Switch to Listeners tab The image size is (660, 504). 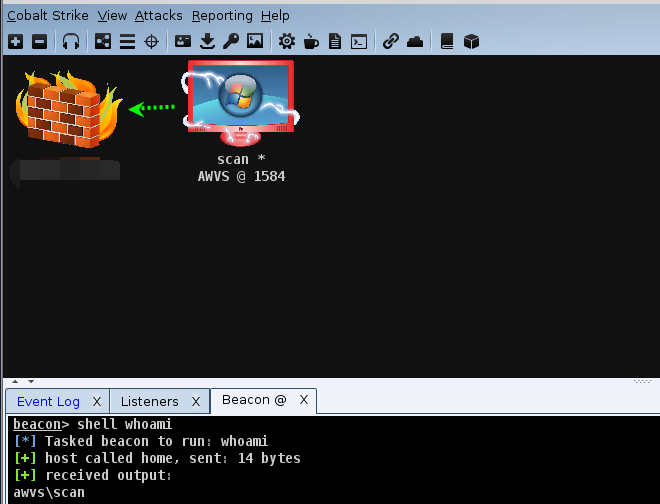pyautogui.click(x=149, y=402)
